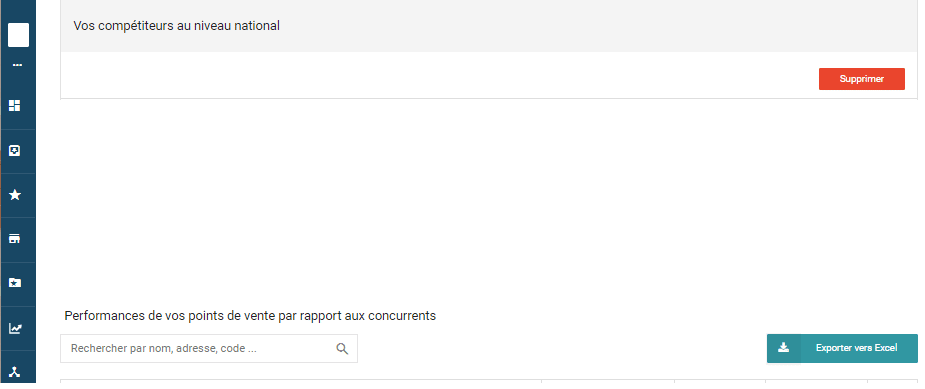Screen dimensions: 925x389
Task: Open the star favorites icon in sidebar
Action: click(15, 195)
